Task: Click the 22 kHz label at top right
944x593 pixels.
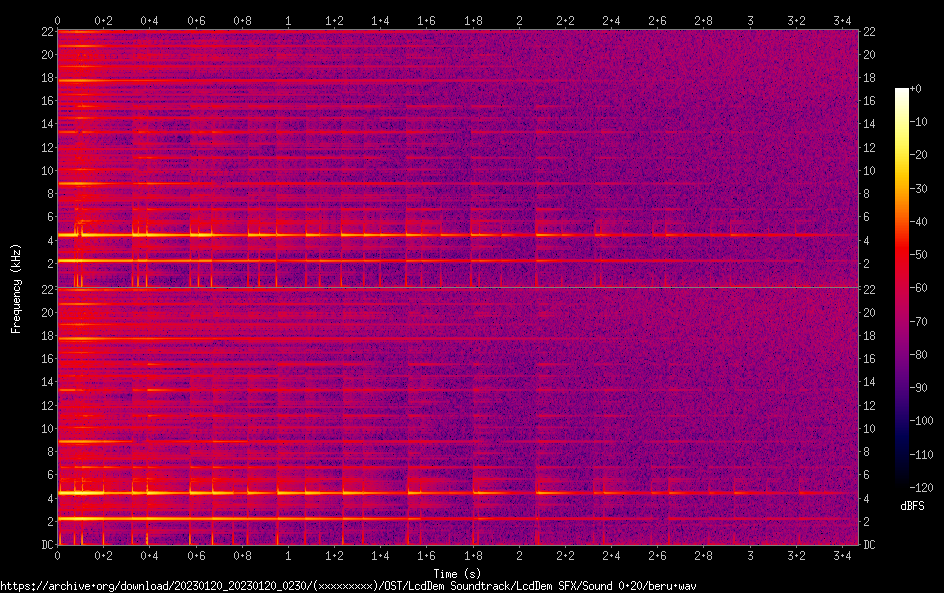Action: (870, 32)
